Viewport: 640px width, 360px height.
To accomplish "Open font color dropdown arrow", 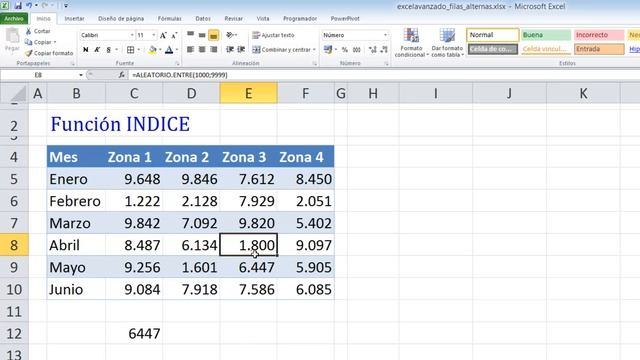I will tap(177, 50).
